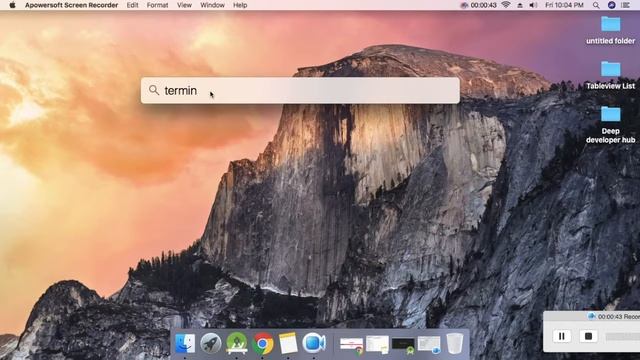The height and width of the screenshot is (360, 640).
Task: Open Notification Center list icon
Action: pos(625,5)
